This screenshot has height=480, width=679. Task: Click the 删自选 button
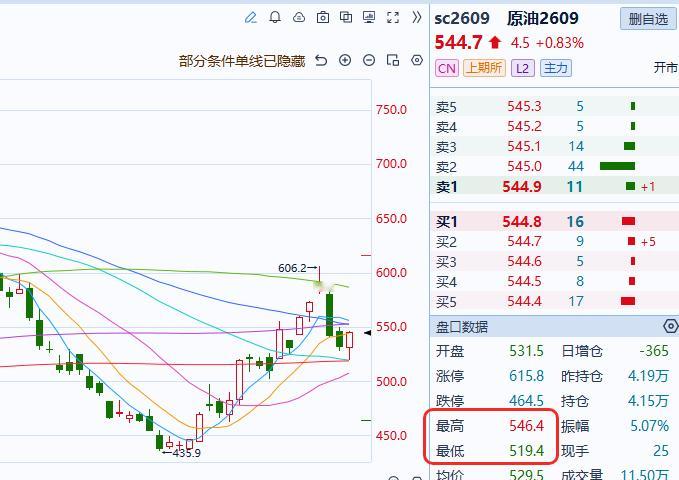pyautogui.click(x=648, y=19)
